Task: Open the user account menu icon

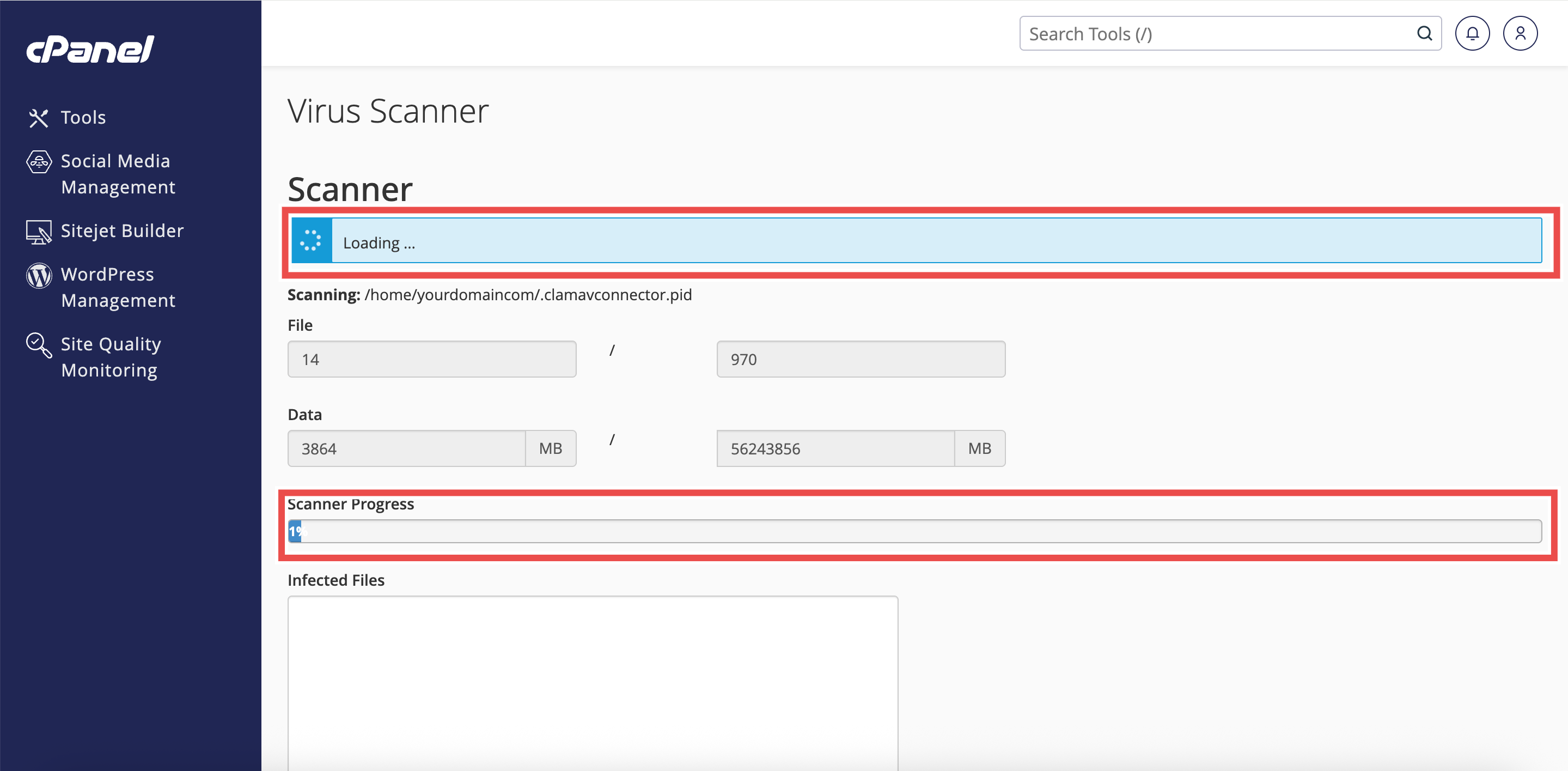Action: pos(1520,33)
